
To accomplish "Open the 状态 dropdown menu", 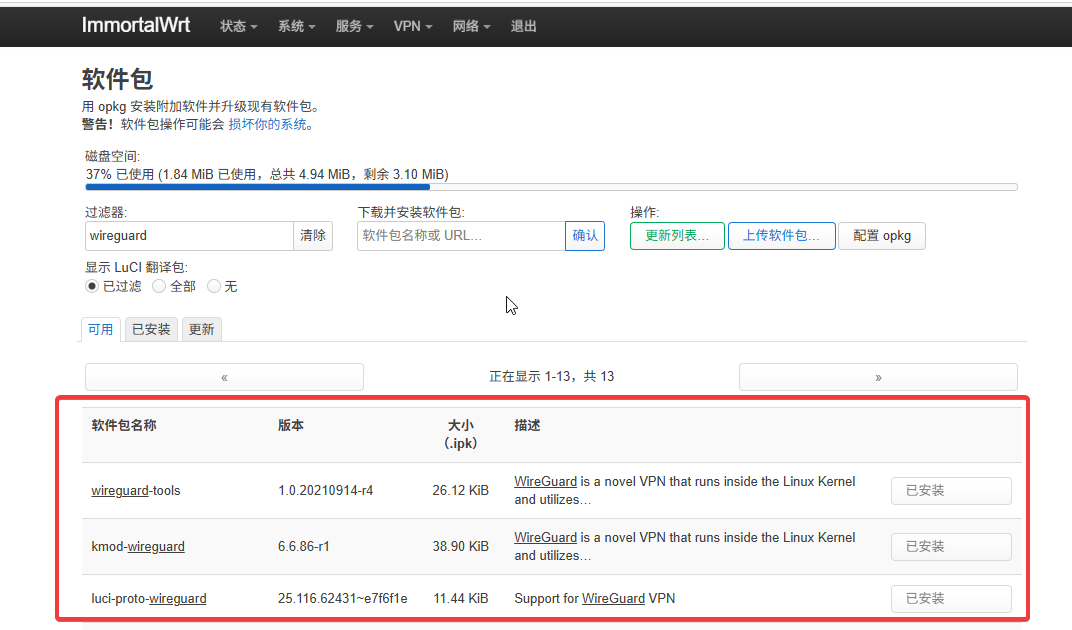I will tap(238, 26).
